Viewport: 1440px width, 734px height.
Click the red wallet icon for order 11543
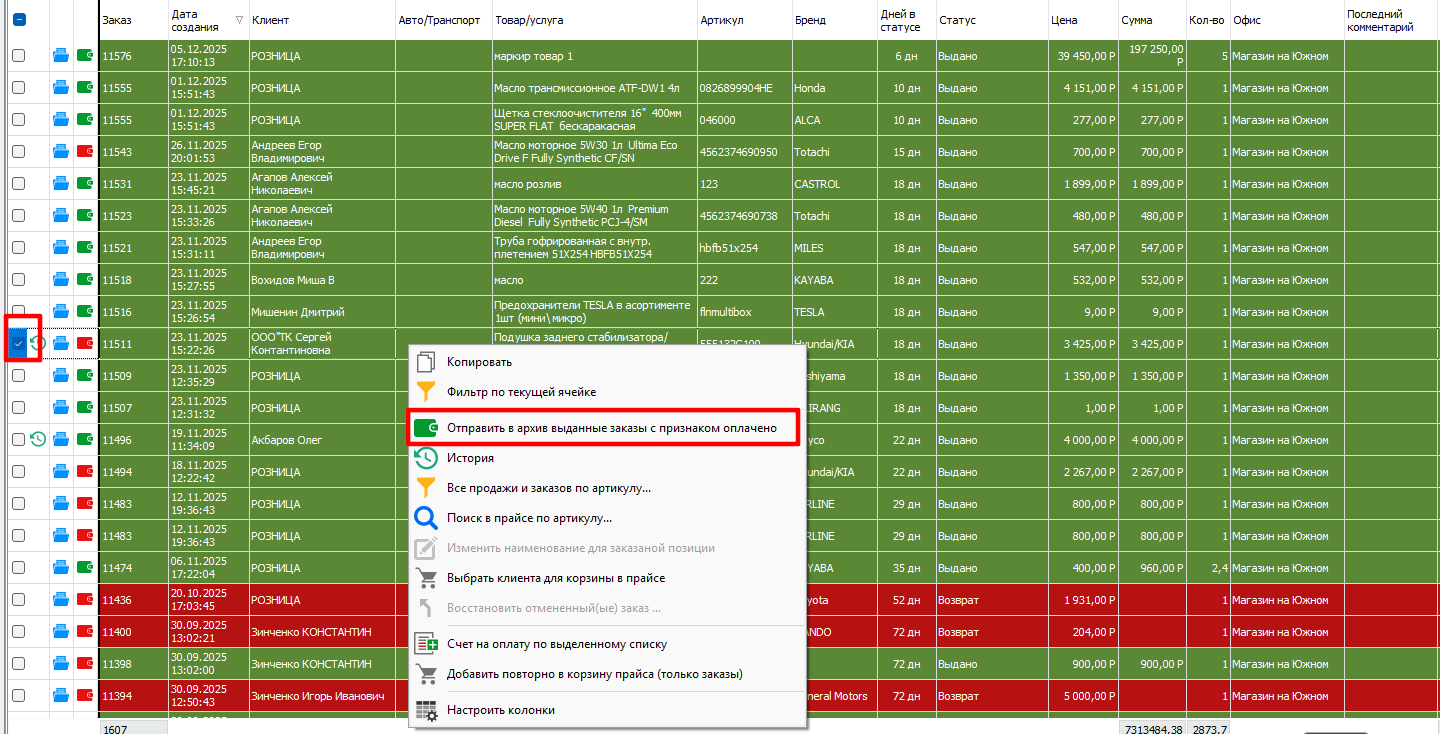(85, 152)
